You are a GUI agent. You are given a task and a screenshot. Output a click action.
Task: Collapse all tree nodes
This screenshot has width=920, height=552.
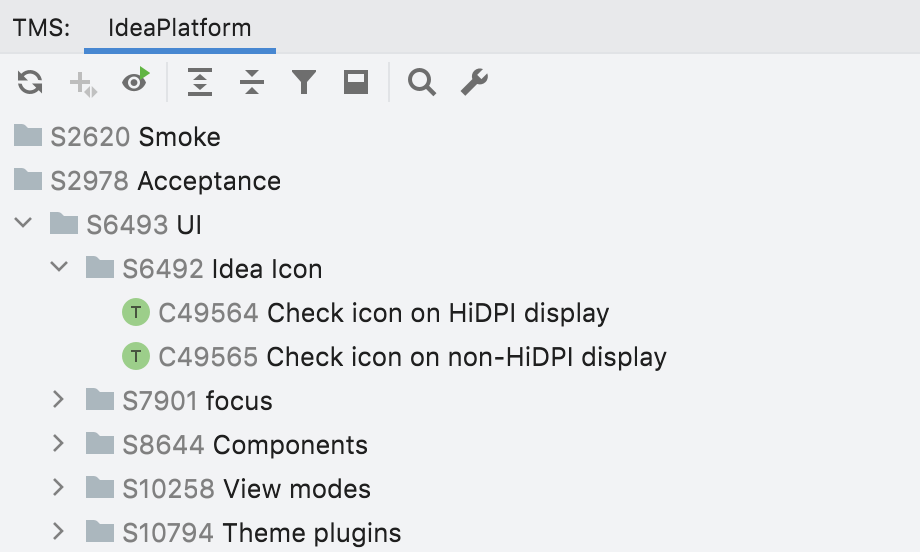point(252,82)
